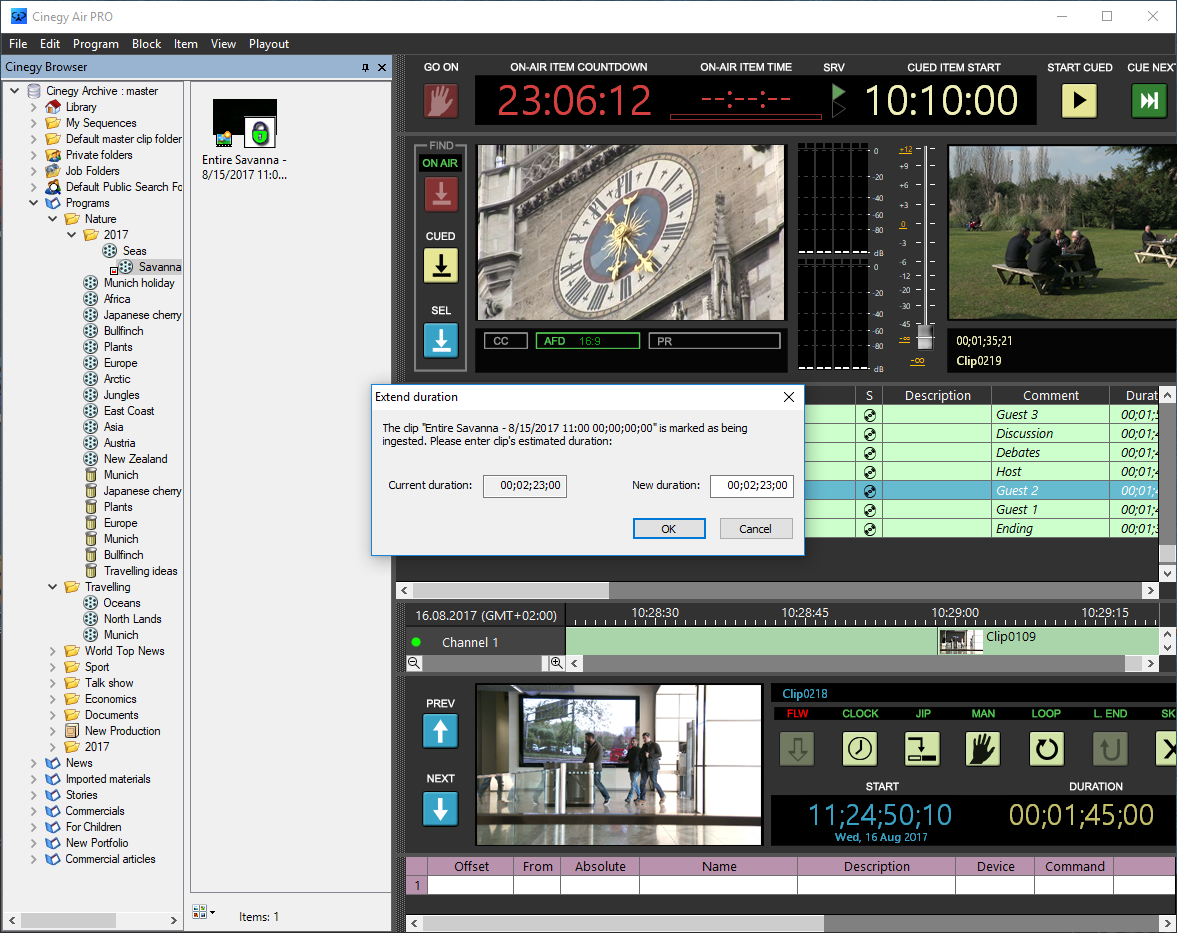Click the Comment column header
This screenshot has width=1177, height=933.
click(x=1050, y=396)
